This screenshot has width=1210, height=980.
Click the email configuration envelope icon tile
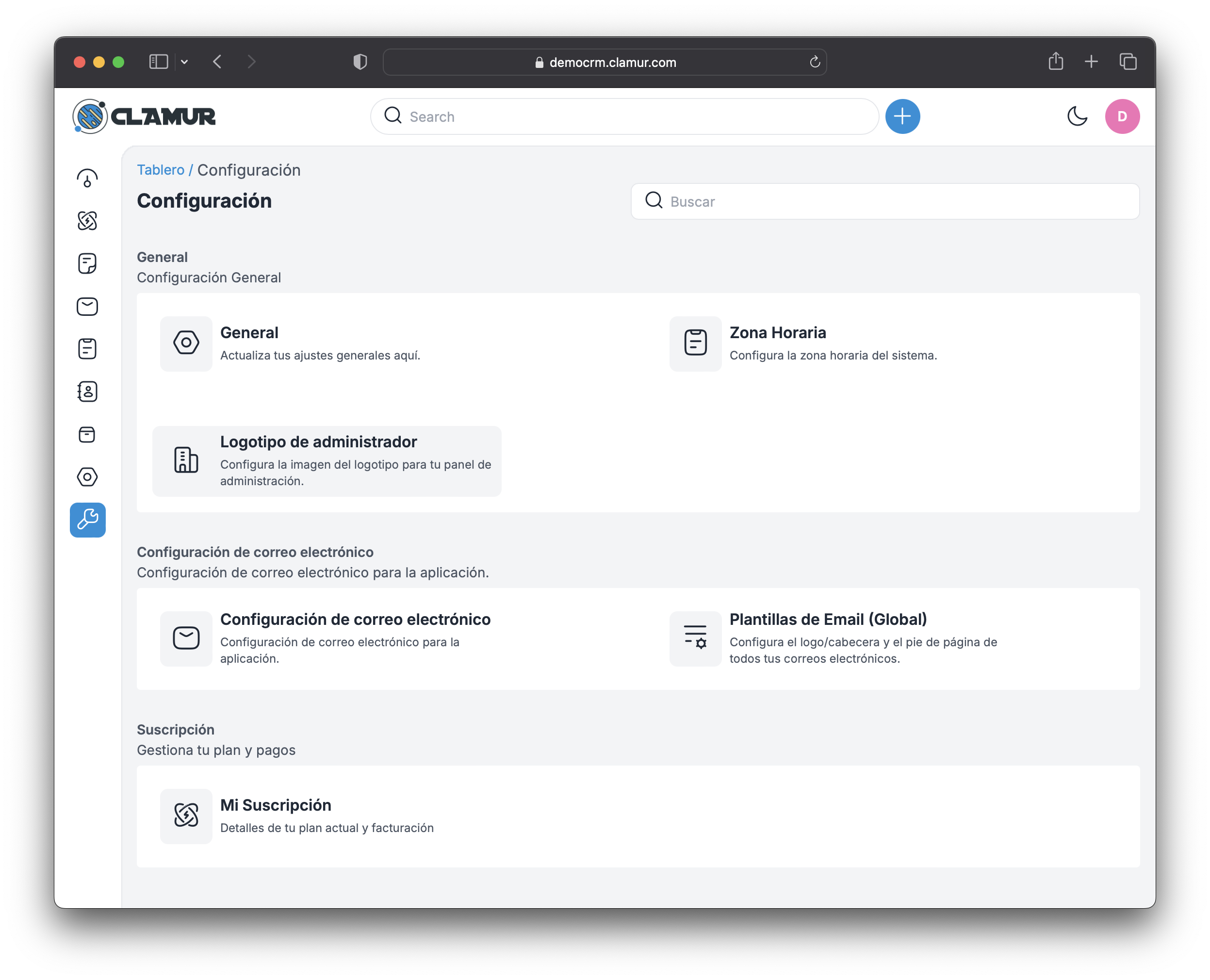pyautogui.click(x=186, y=638)
